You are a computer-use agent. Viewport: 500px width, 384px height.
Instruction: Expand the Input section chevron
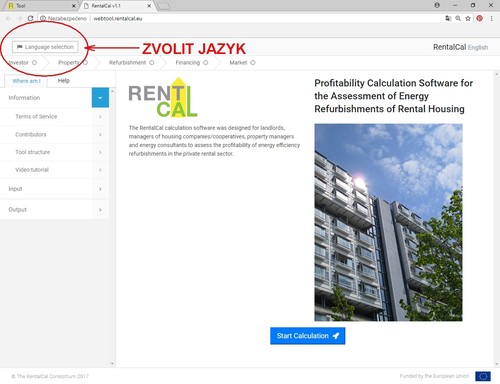(100, 189)
